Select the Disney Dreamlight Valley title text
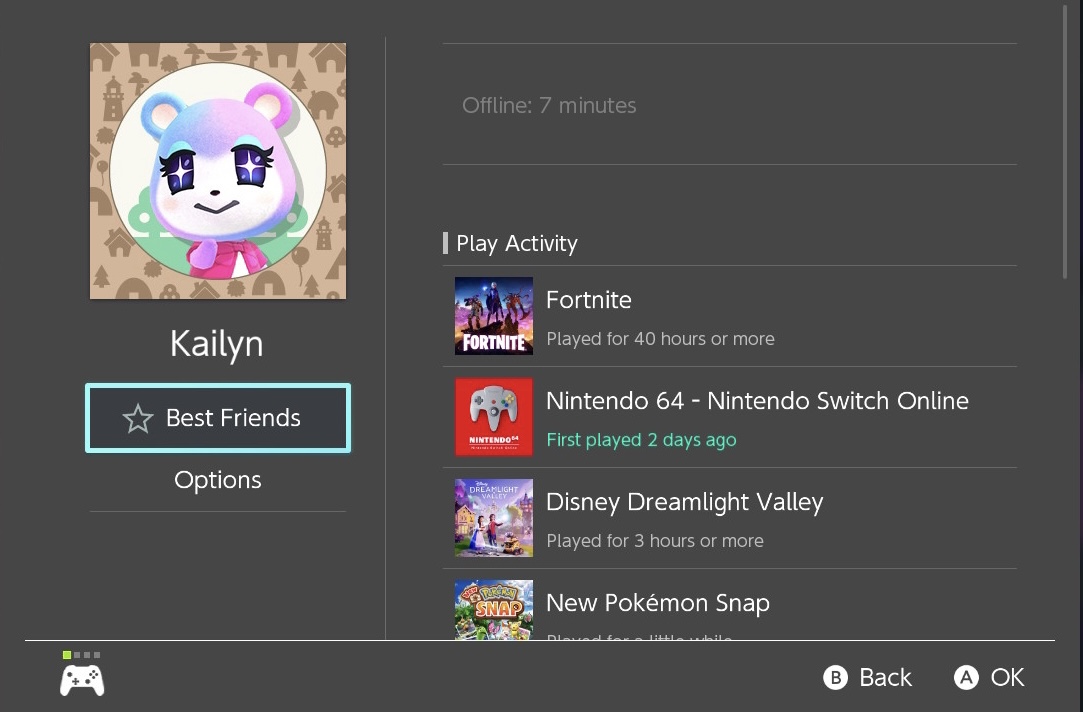 pos(684,502)
